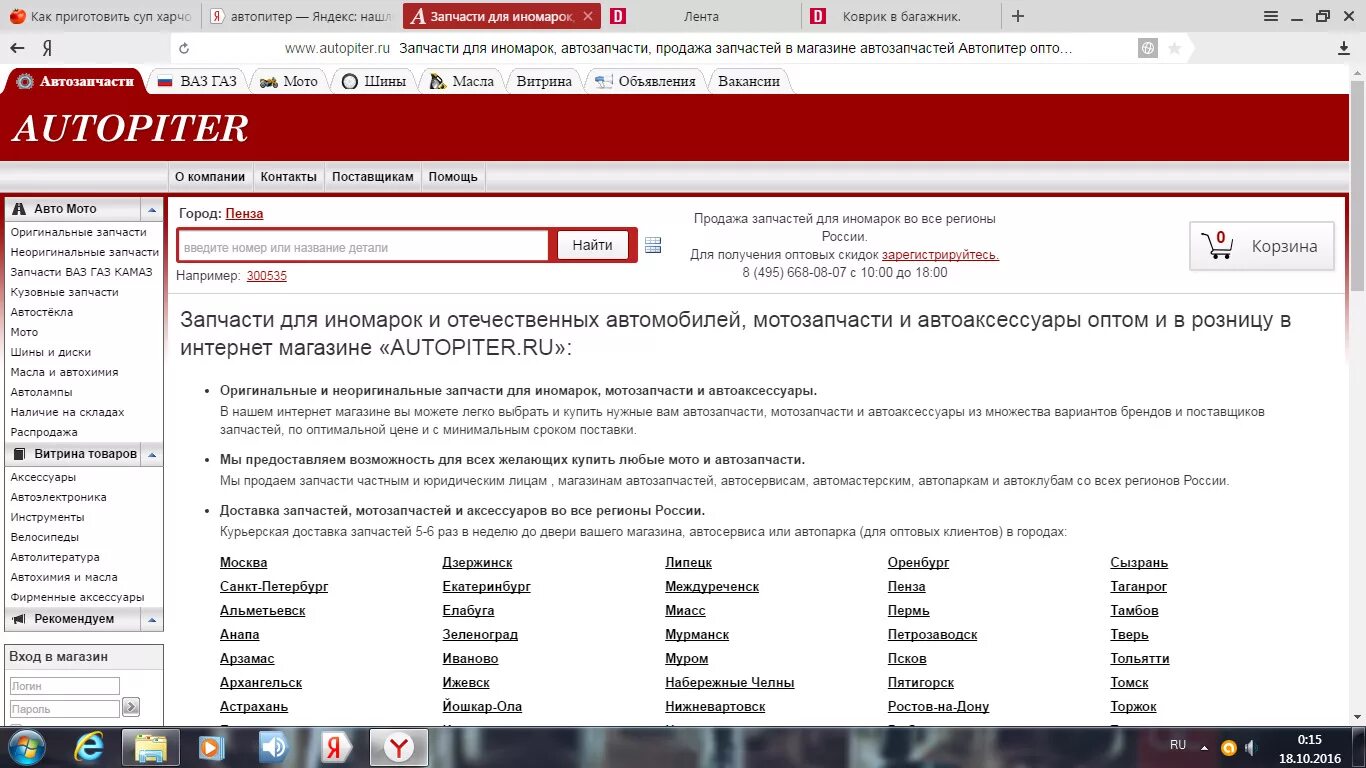Viewport: 1366px width, 768px height.
Task: Open the Помощь menu item
Action: [x=453, y=177]
